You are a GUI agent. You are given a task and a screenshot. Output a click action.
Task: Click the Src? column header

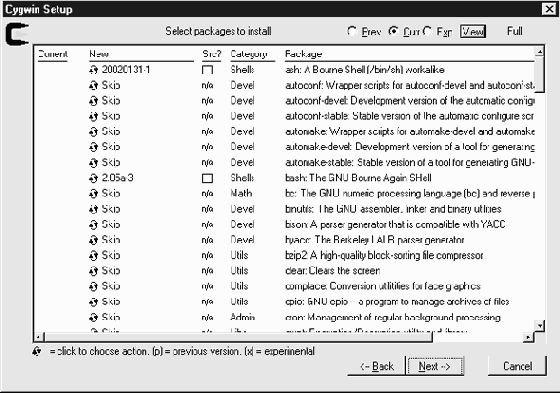tap(211, 54)
